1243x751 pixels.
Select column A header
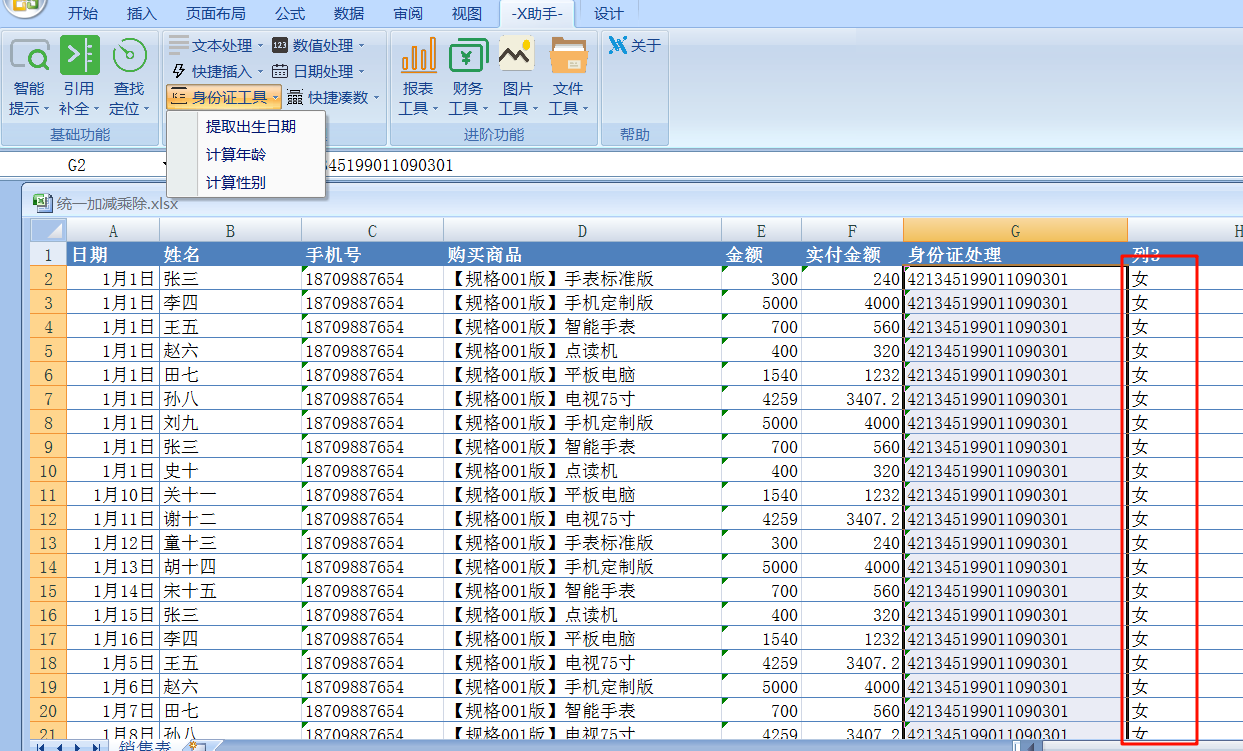(113, 231)
